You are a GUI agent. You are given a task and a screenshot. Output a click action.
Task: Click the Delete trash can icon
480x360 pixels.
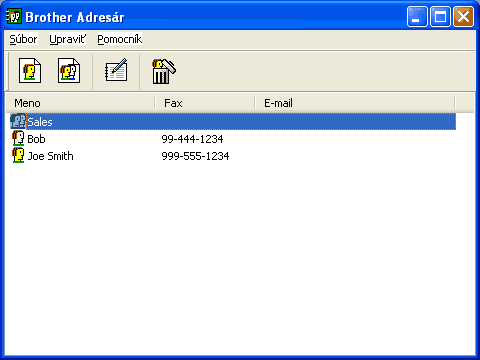click(164, 71)
